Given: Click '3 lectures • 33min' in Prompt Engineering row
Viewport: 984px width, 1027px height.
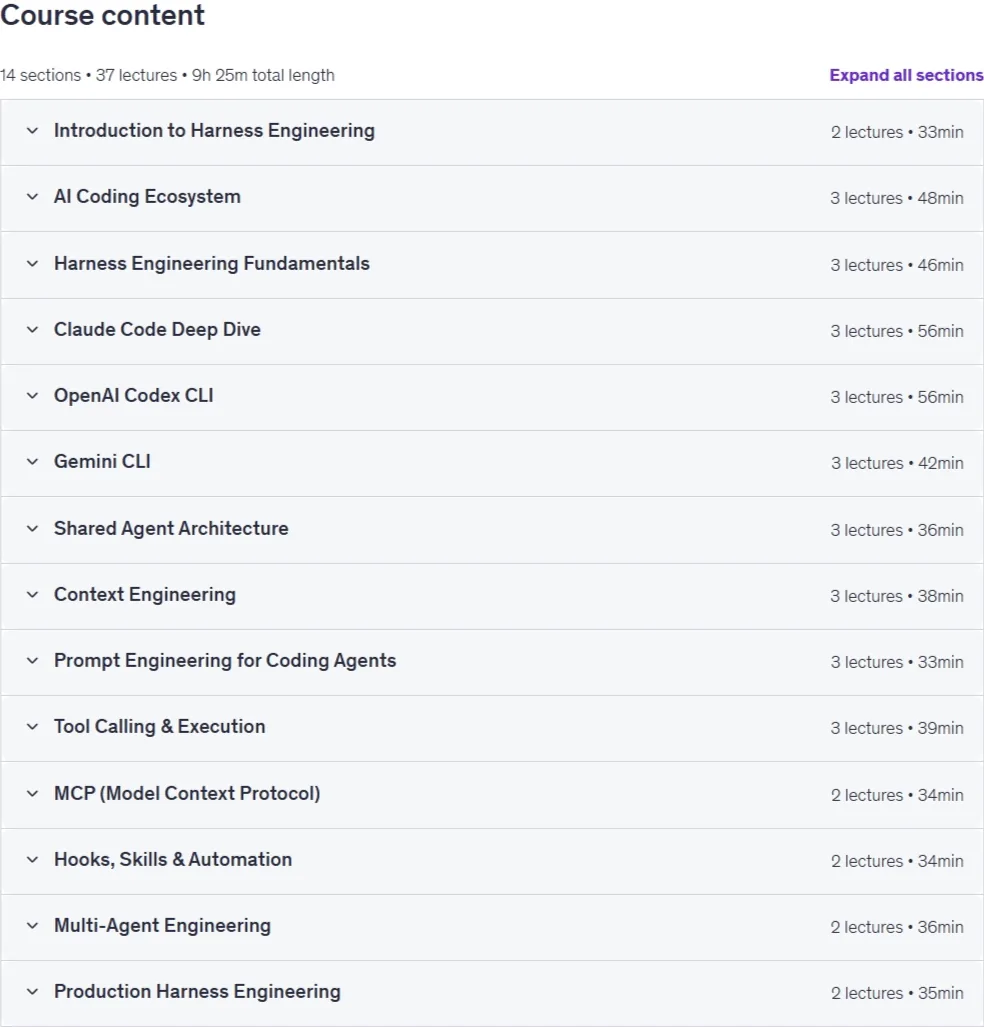Looking at the screenshot, I should tap(897, 662).
